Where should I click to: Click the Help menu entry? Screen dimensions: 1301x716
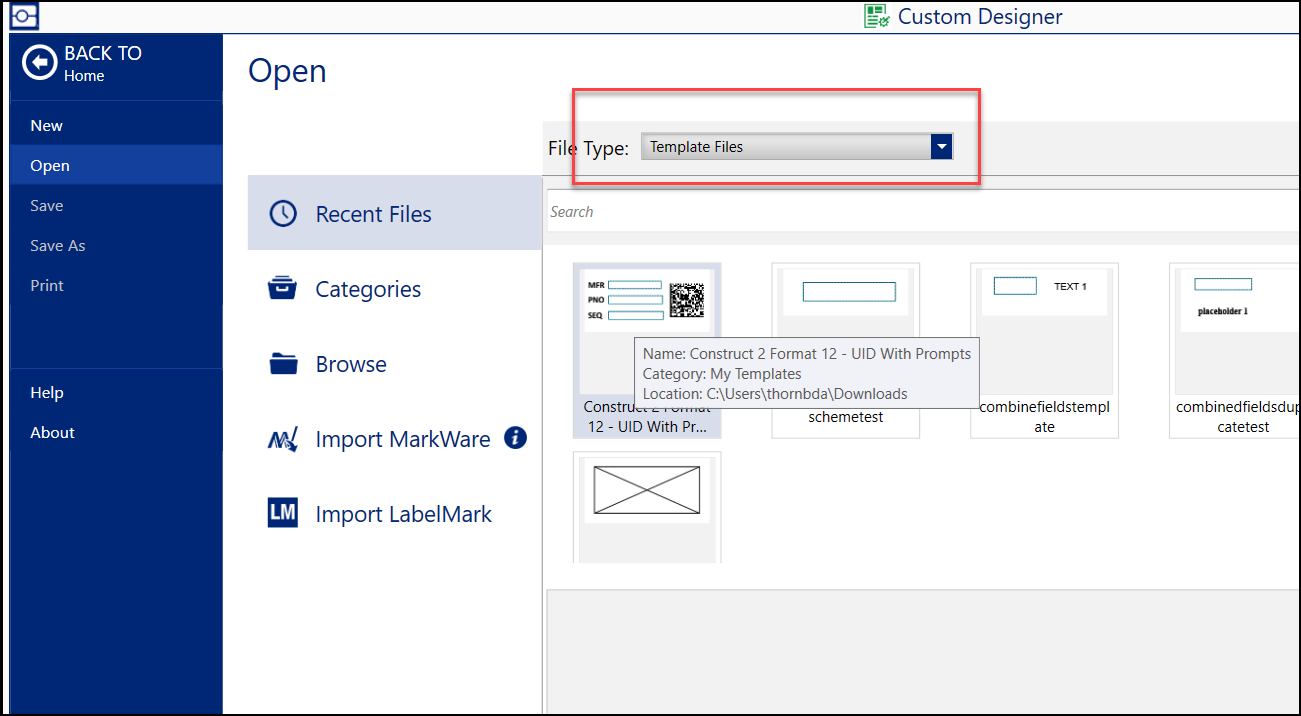(x=46, y=392)
